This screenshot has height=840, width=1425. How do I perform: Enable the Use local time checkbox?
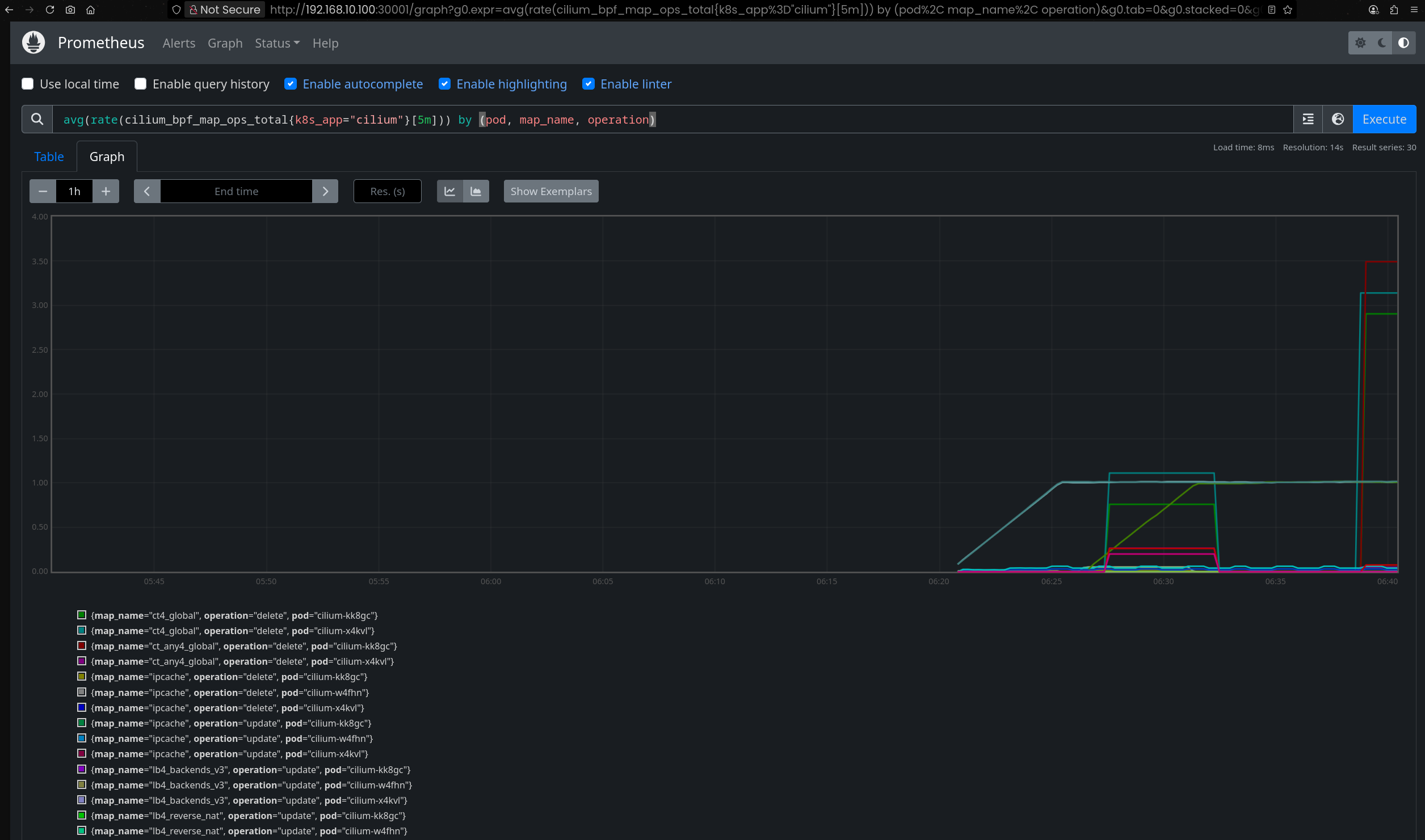(x=27, y=84)
